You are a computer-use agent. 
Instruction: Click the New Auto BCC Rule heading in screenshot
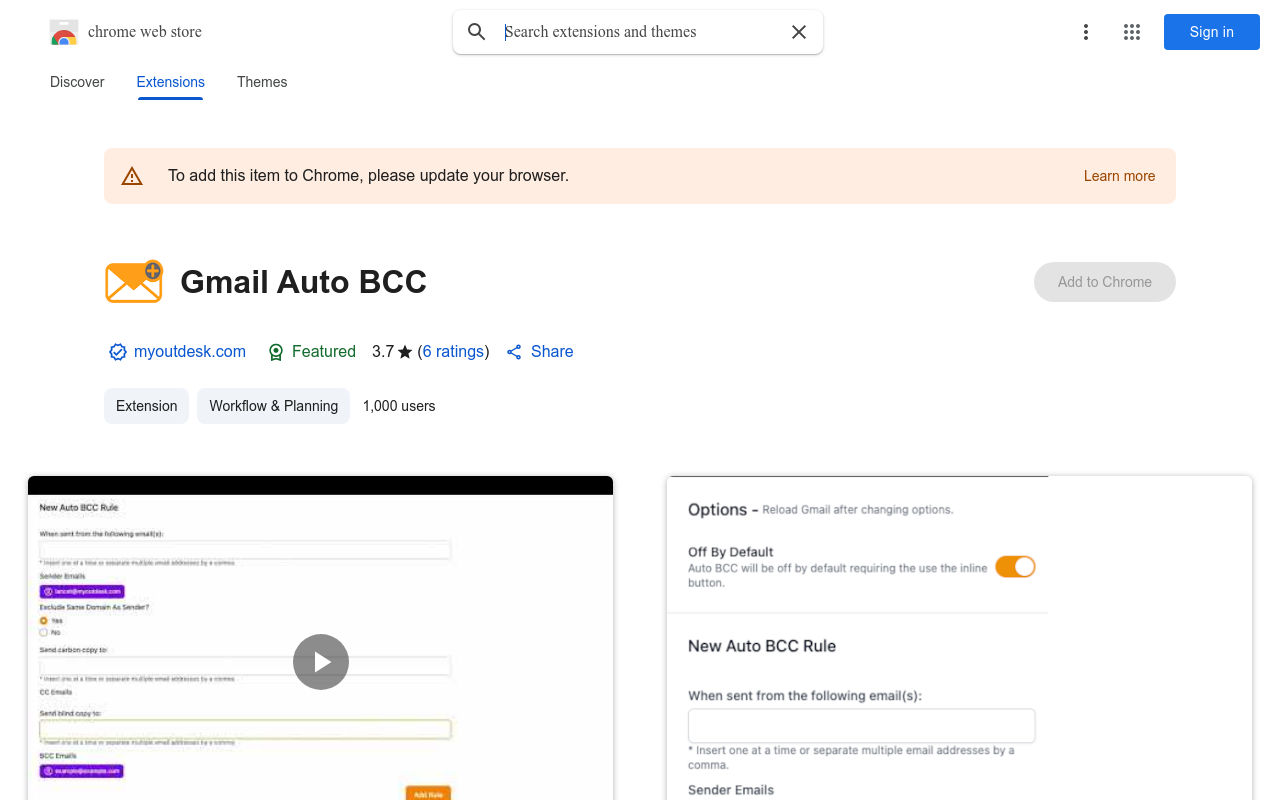pyautogui.click(x=762, y=646)
